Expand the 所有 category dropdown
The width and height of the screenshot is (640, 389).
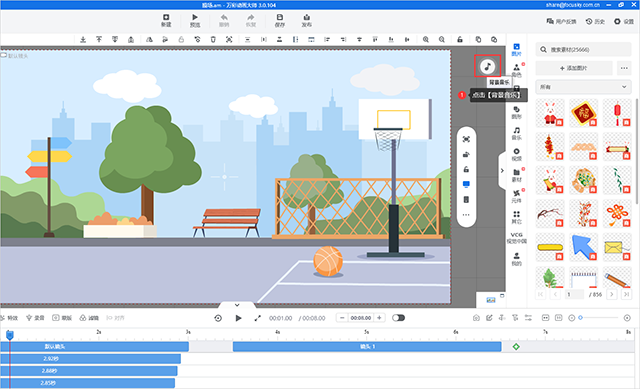point(583,87)
